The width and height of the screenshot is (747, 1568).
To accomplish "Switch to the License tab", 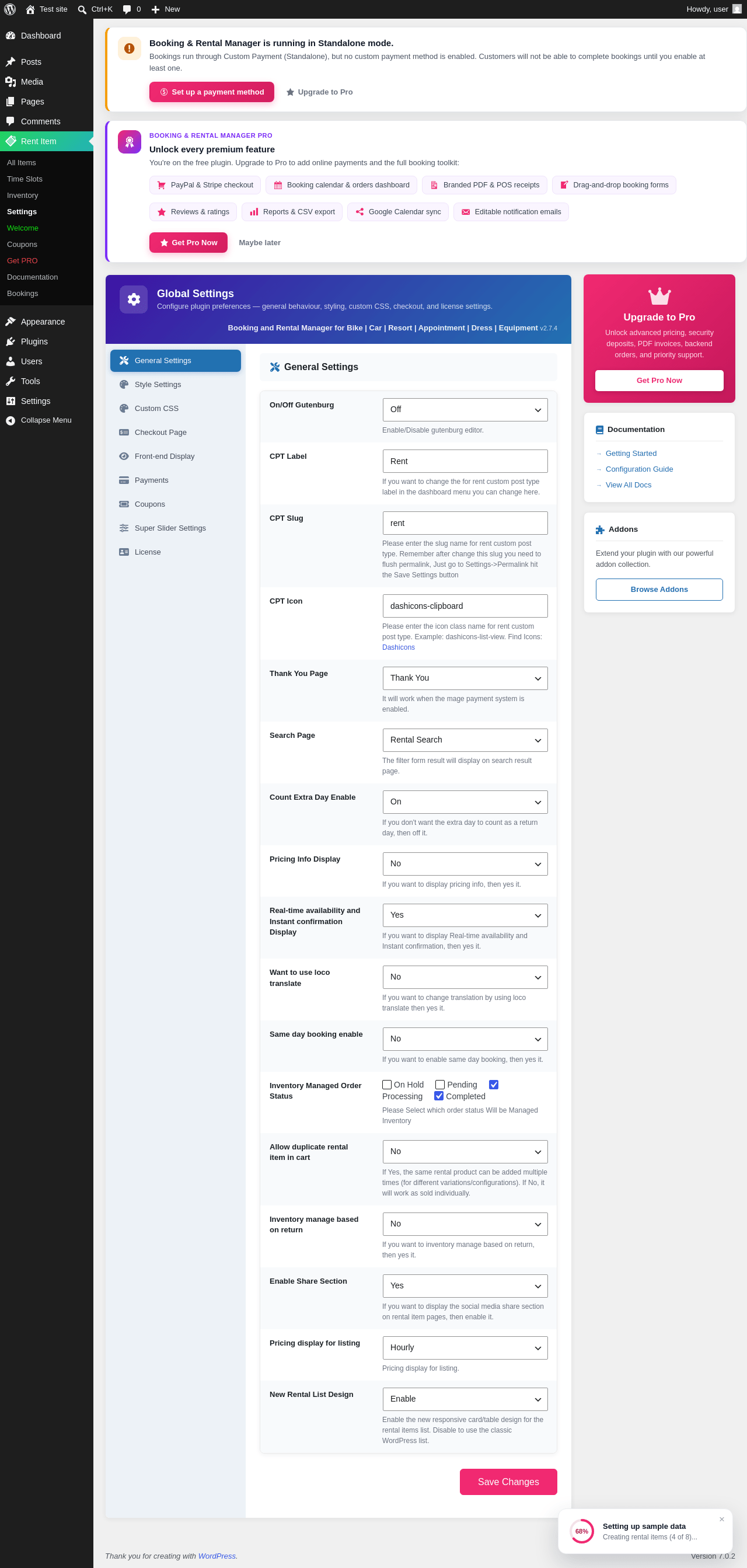I will (x=175, y=552).
